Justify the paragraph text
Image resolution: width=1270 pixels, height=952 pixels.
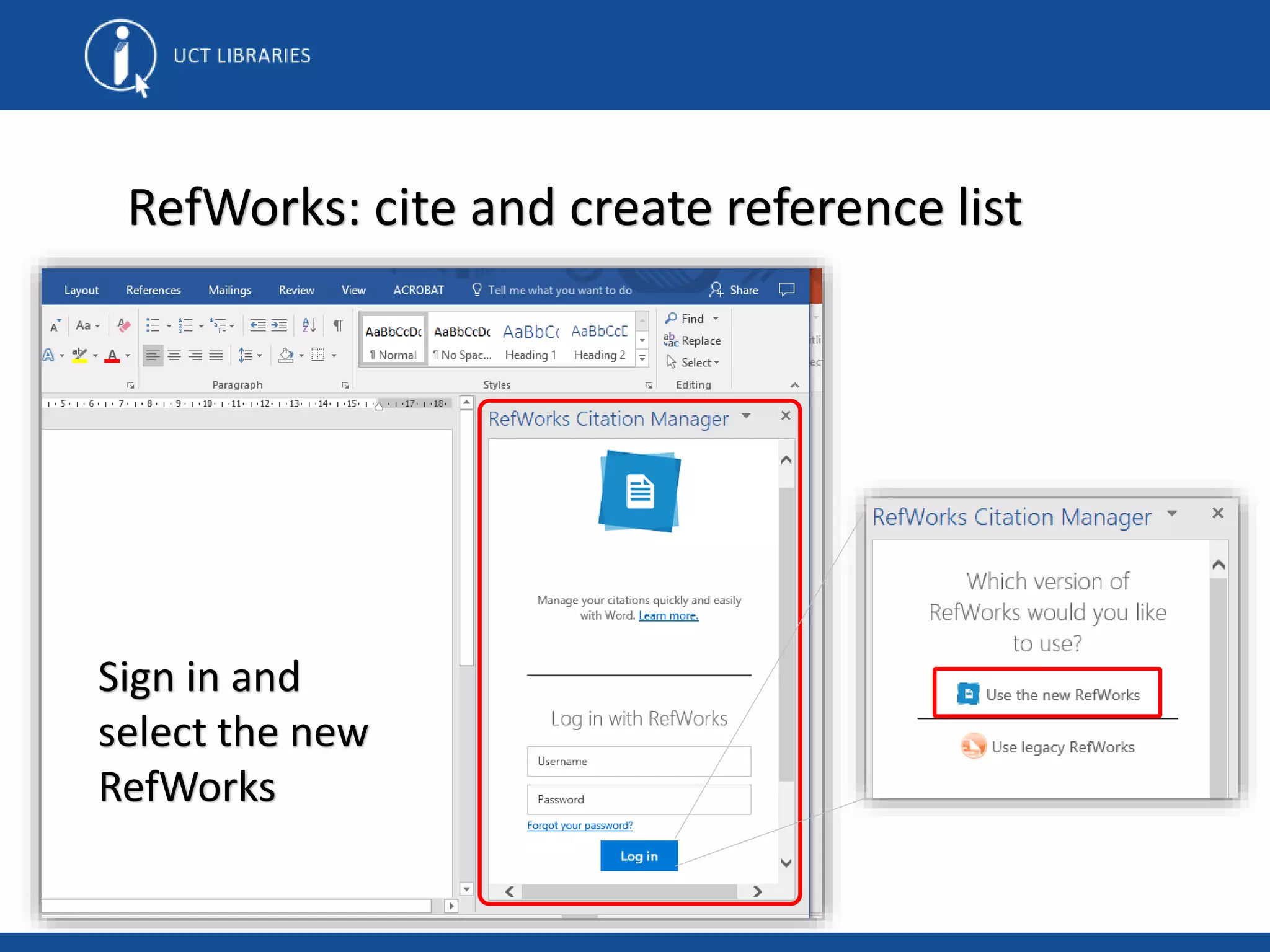[216, 355]
